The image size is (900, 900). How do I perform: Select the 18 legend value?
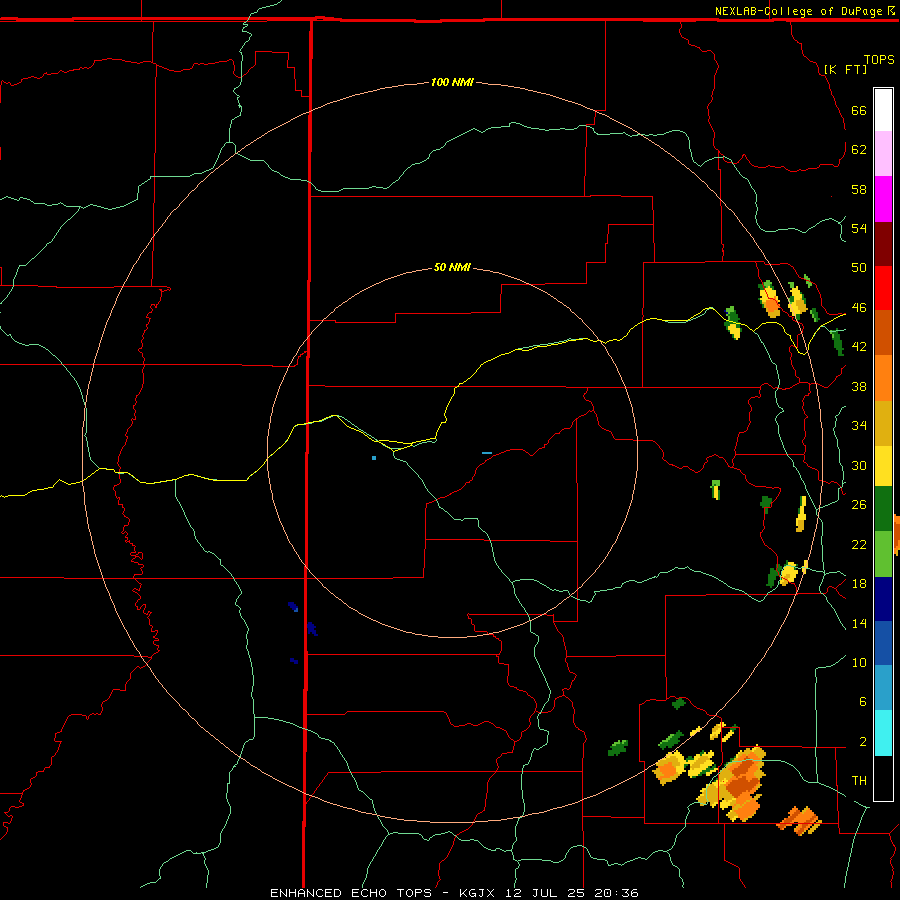[x=859, y=584]
